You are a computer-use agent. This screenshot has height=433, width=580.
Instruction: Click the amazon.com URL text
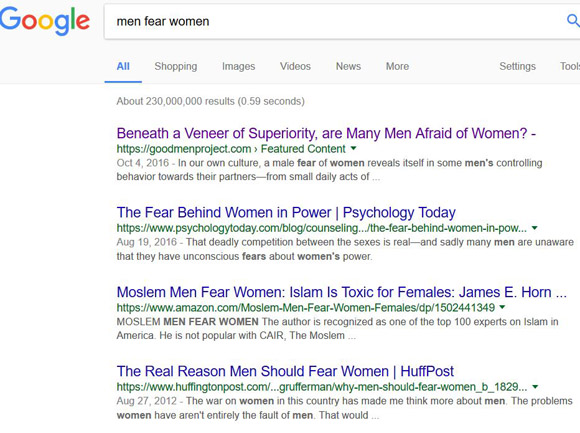[x=306, y=307]
